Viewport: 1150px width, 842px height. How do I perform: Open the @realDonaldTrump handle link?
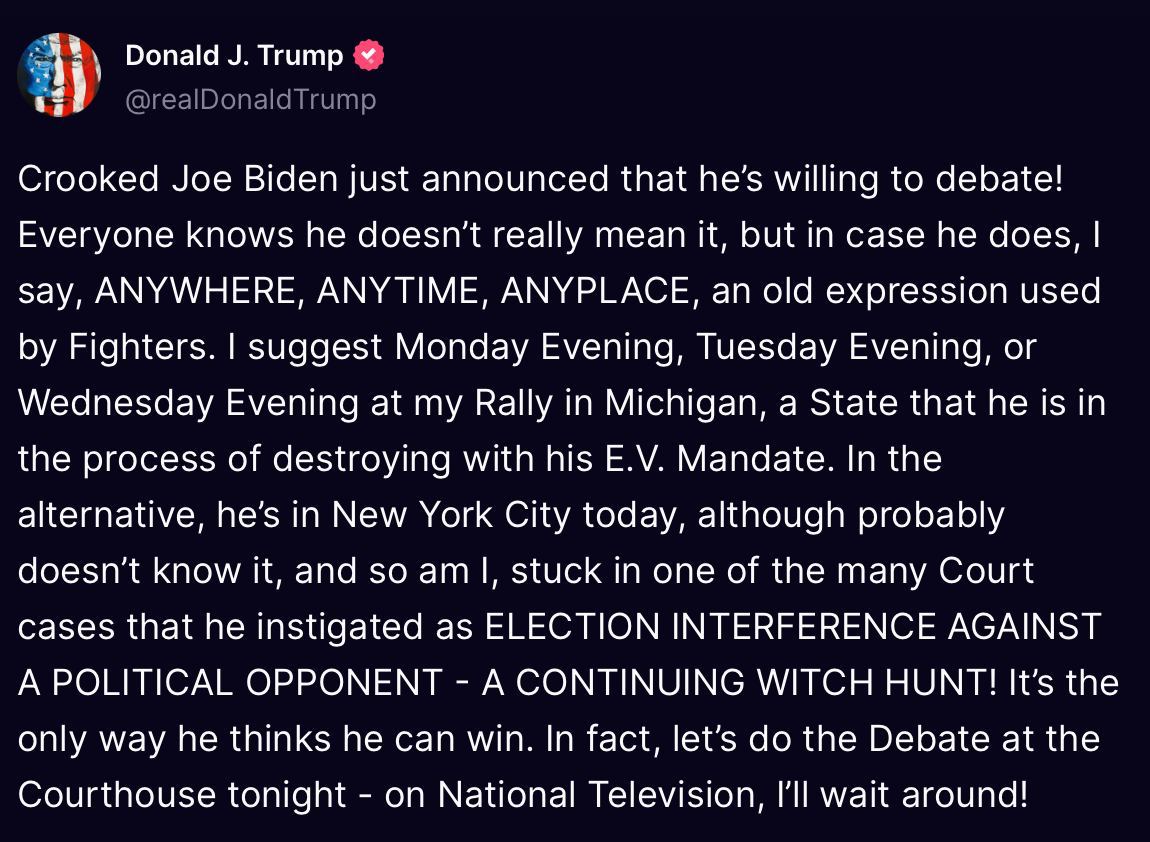[250, 100]
